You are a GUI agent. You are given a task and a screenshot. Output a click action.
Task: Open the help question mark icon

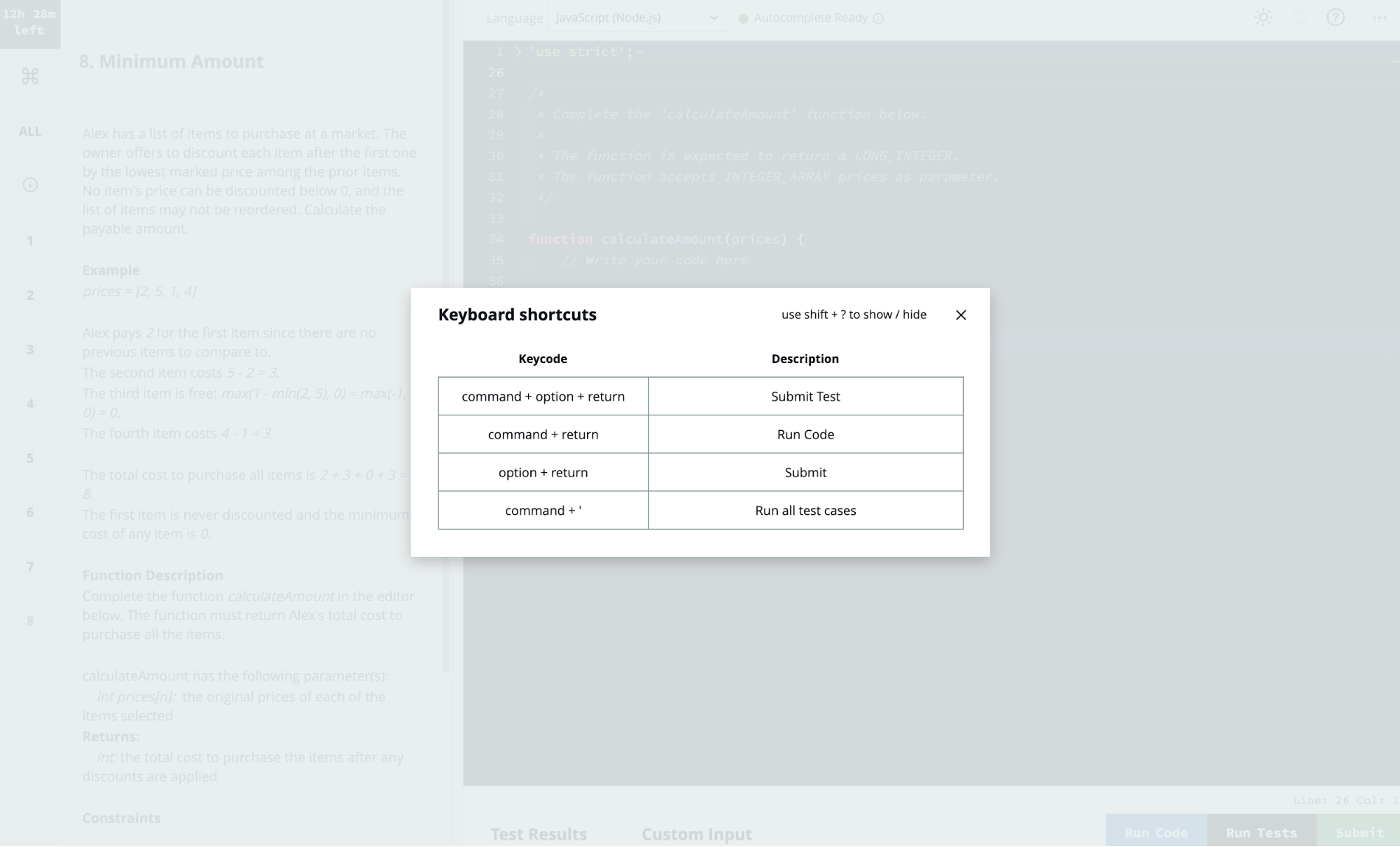point(1336,18)
